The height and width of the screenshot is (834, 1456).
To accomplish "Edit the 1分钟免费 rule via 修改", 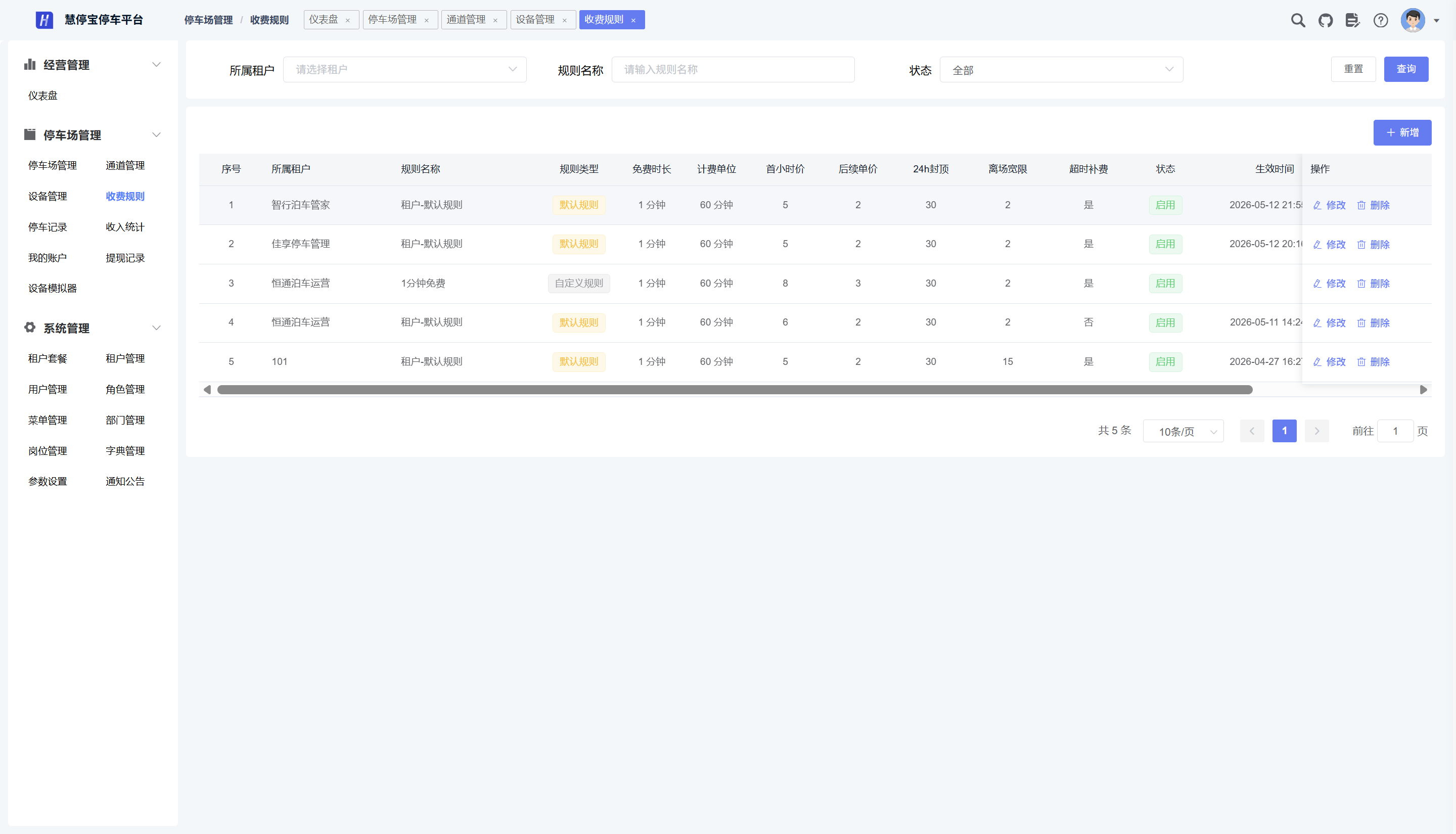I will (1330, 284).
